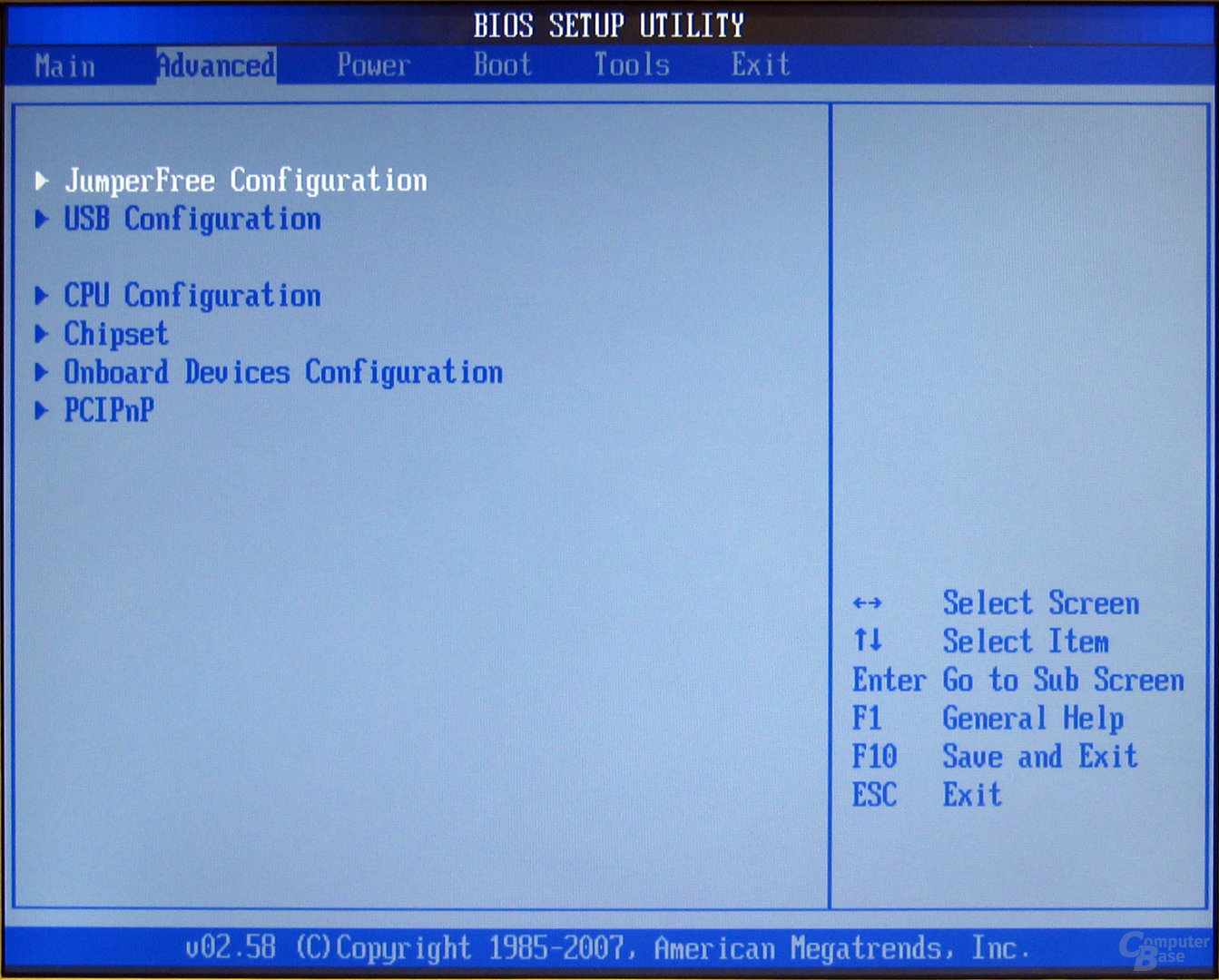Viewport: 1219px width, 980px height.
Task: Switch to the Power tab
Action: pos(373,65)
